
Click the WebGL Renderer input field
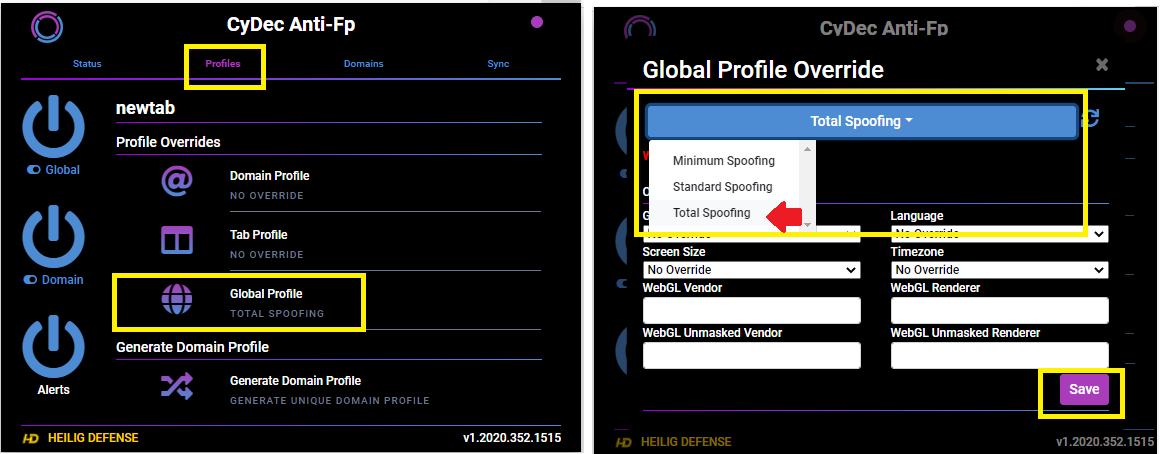[x=1000, y=310]
